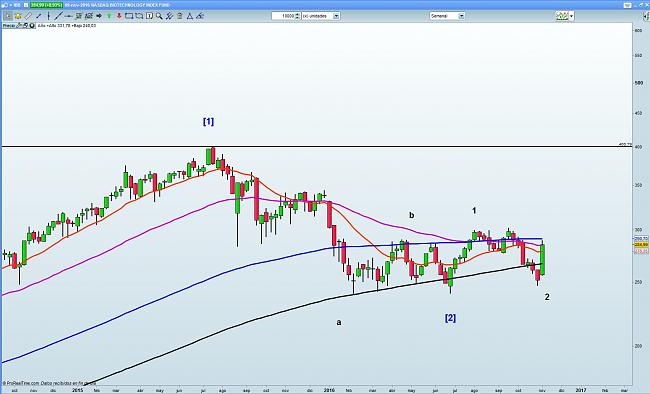Click the copy icon beside the Precio label
Image resolution: width=650 pixels, height=394 pixels.
coord(25,25)
